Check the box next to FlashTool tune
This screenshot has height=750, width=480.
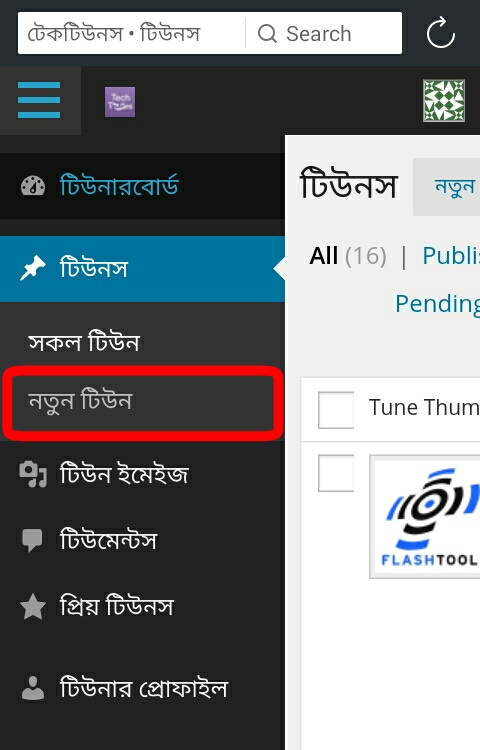pyautogui.click(x=336, y=473)
